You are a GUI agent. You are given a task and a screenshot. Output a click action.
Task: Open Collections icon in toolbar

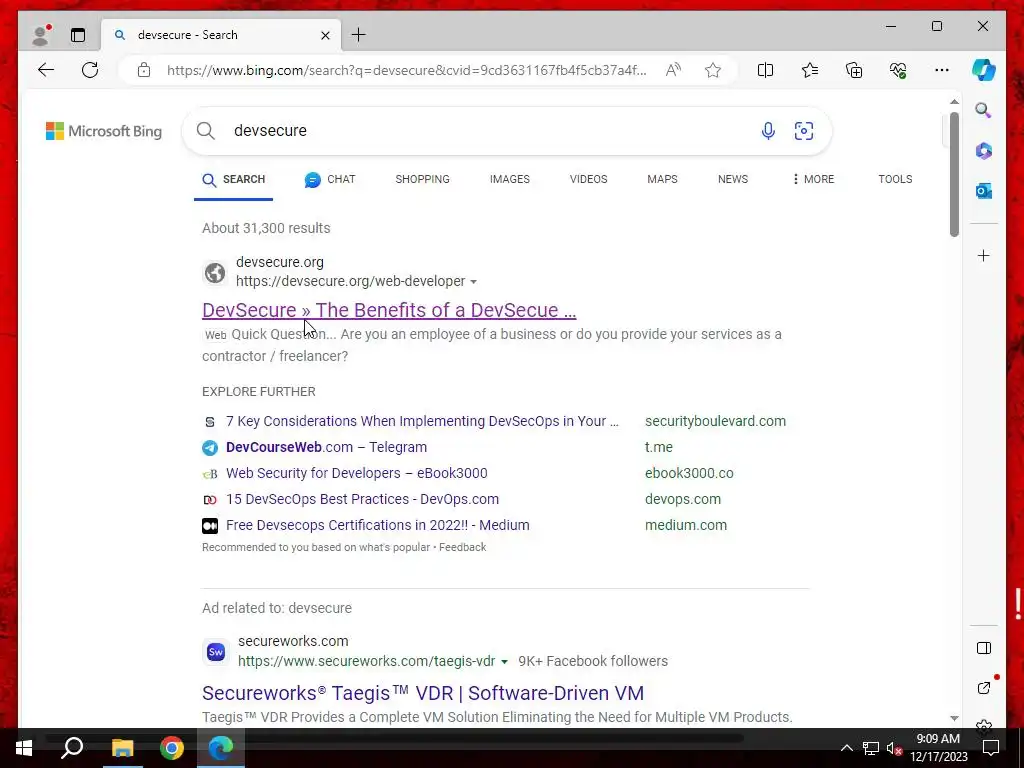pyautogui.click(x=854, y=70)
